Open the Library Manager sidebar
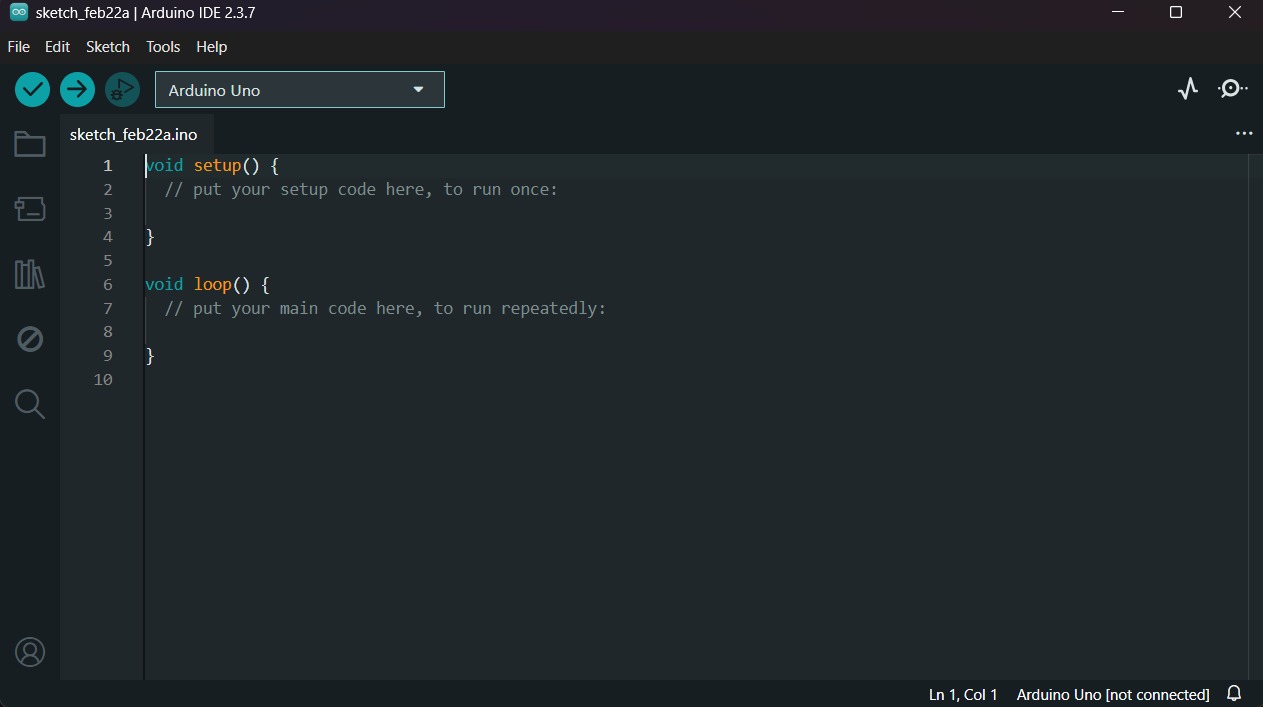Screen dimensions: 1263x707 pyautogui.click(x=30, y=274)
